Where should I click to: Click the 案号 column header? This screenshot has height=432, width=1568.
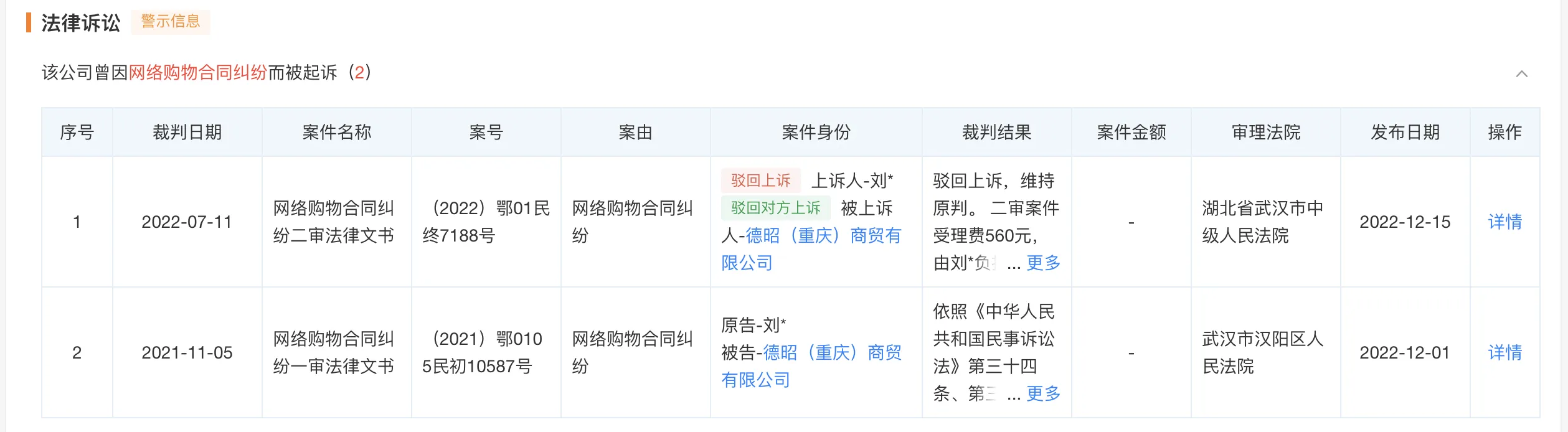coord(486,132)
